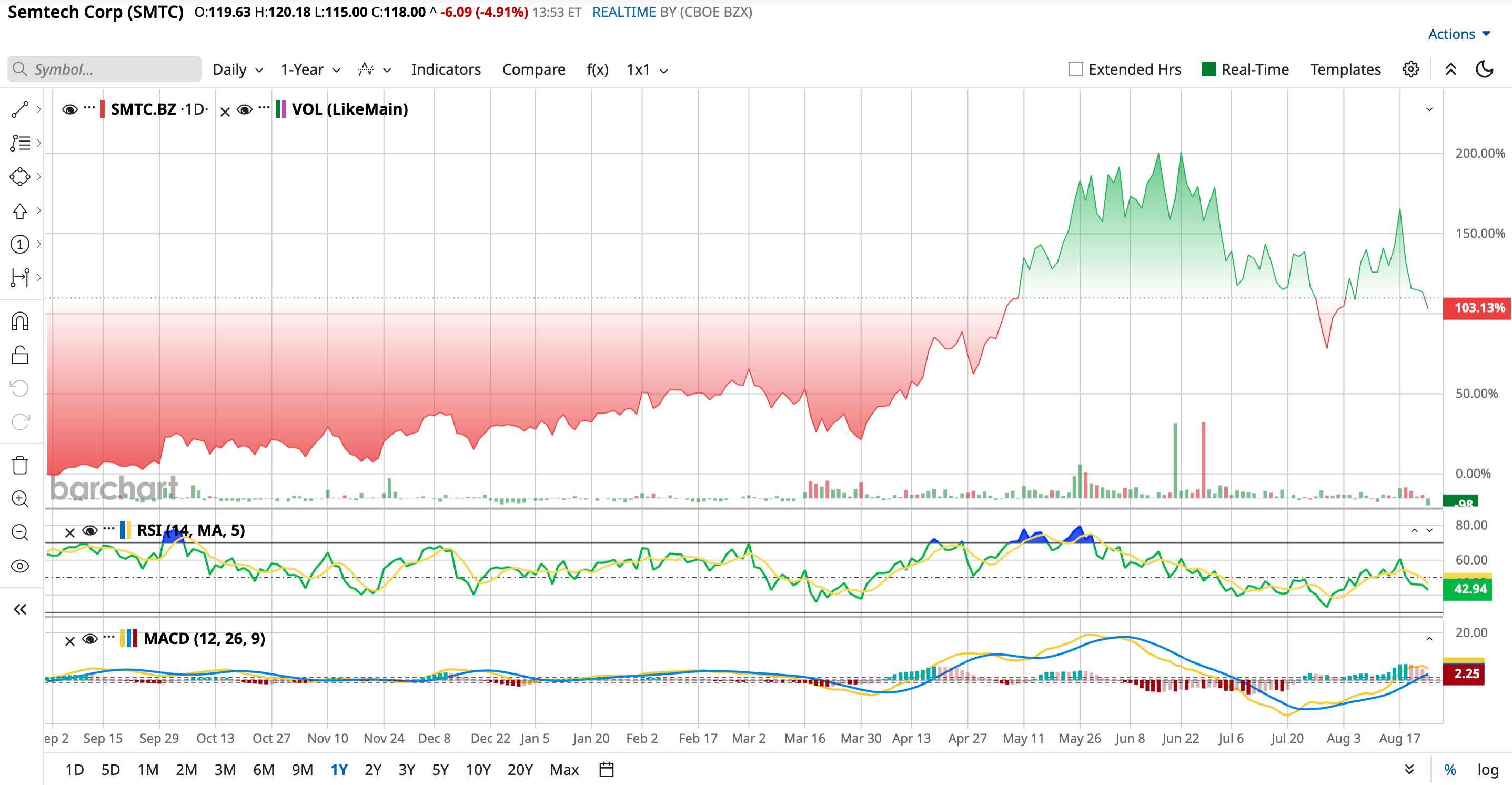
Task: Open the SMTC.BZ series options dots
Action: 89,108
